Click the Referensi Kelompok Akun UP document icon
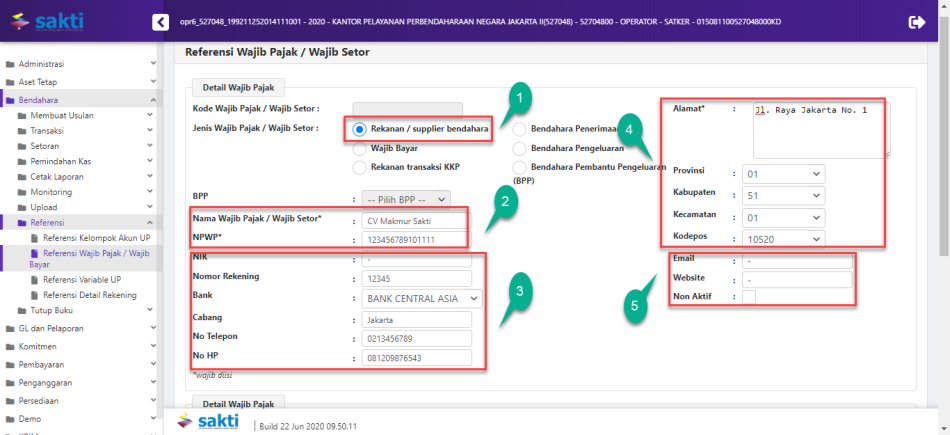This screenshot has width=950, height=435. coord(34,239)
